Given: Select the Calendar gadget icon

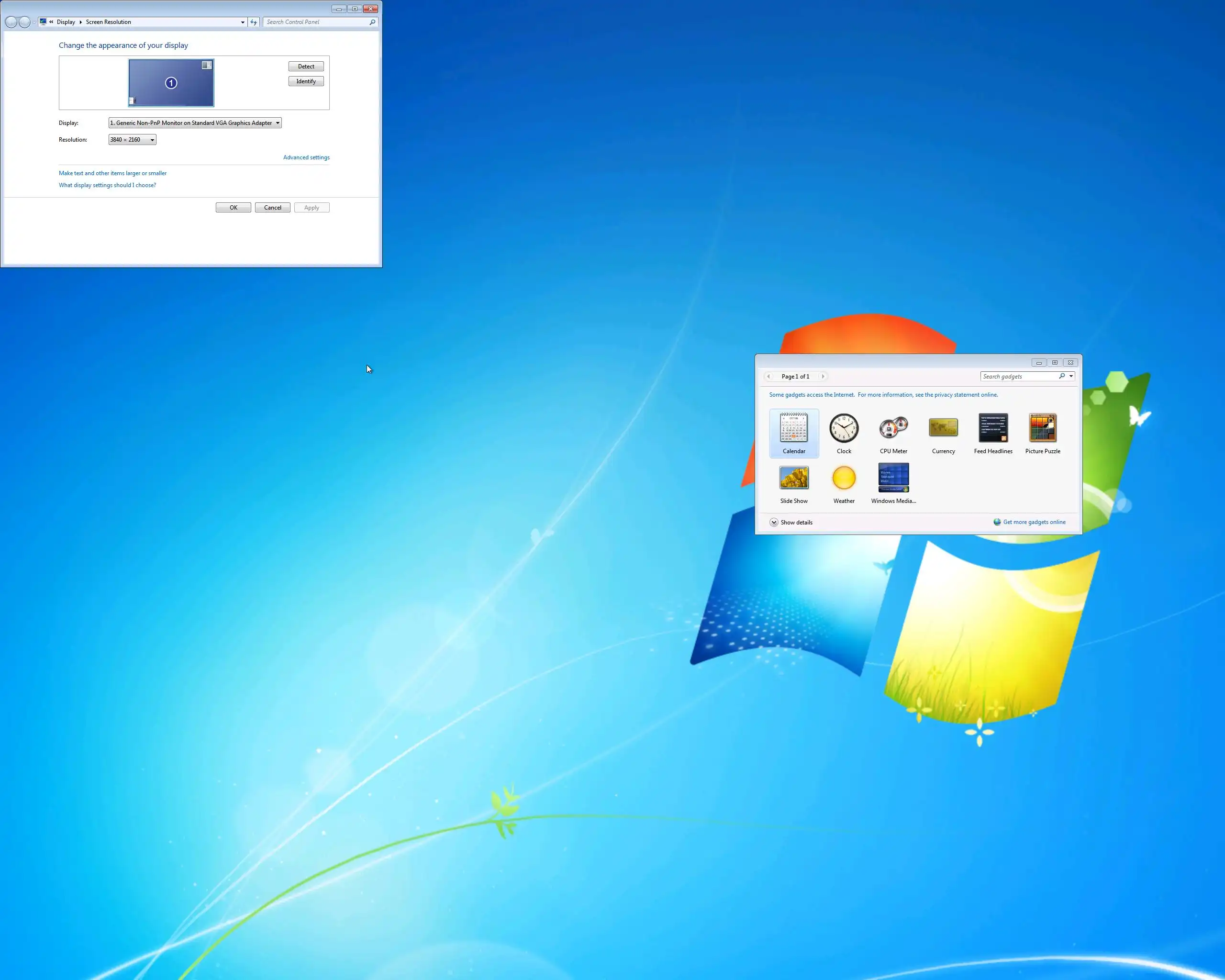Looking at the screenshot, I should pos(794,428).
